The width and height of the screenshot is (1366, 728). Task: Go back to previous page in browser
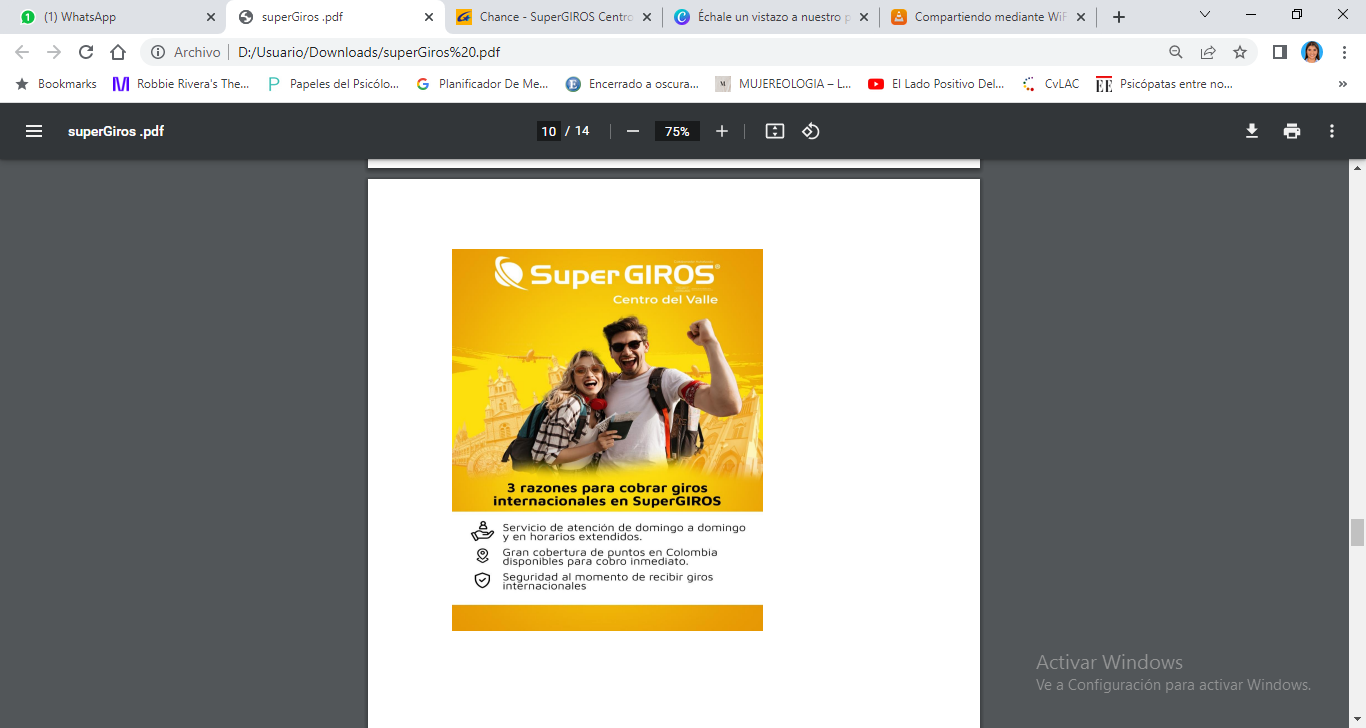coord(22,52)
